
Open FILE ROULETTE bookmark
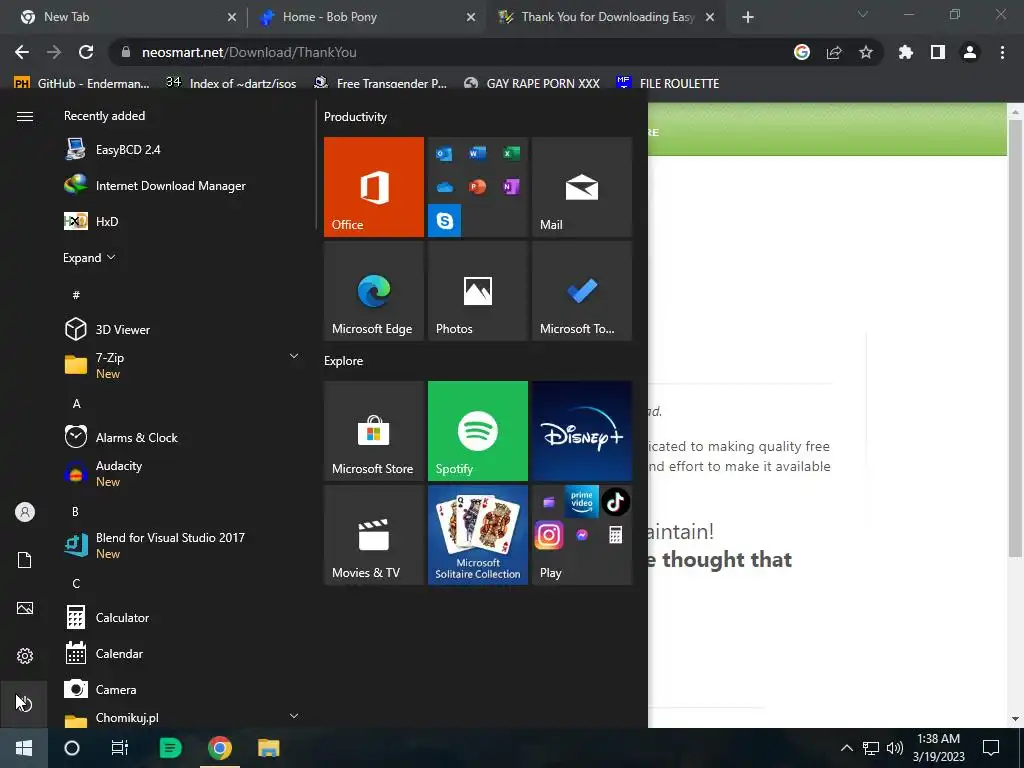tap(668, 84)
